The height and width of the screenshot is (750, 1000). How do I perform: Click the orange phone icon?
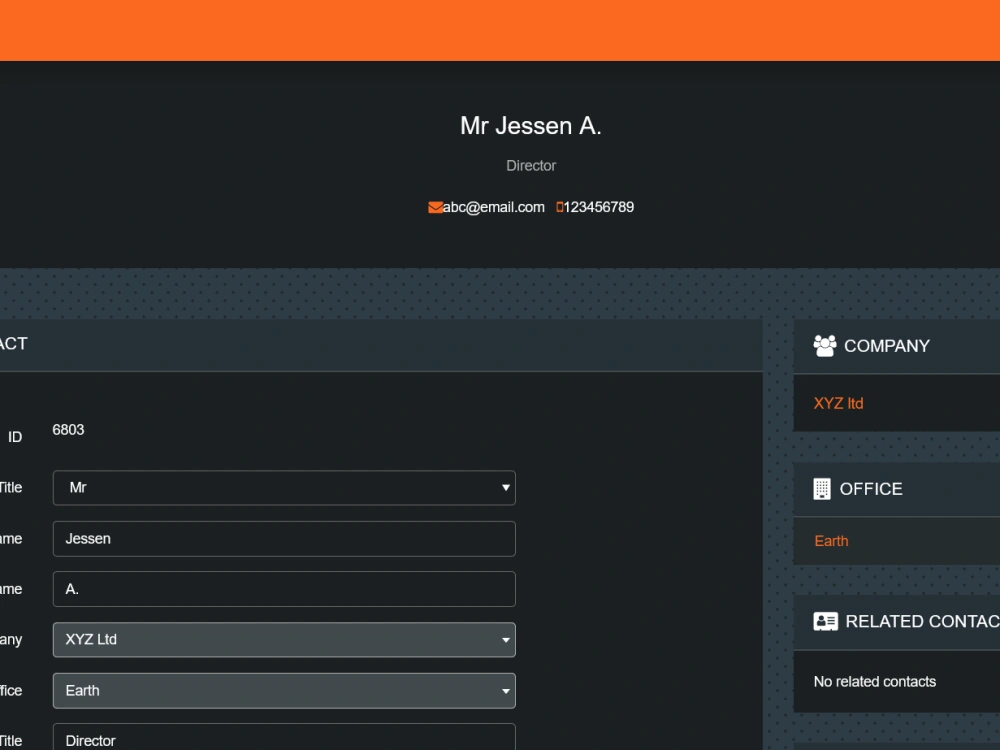tap(559, 207)
